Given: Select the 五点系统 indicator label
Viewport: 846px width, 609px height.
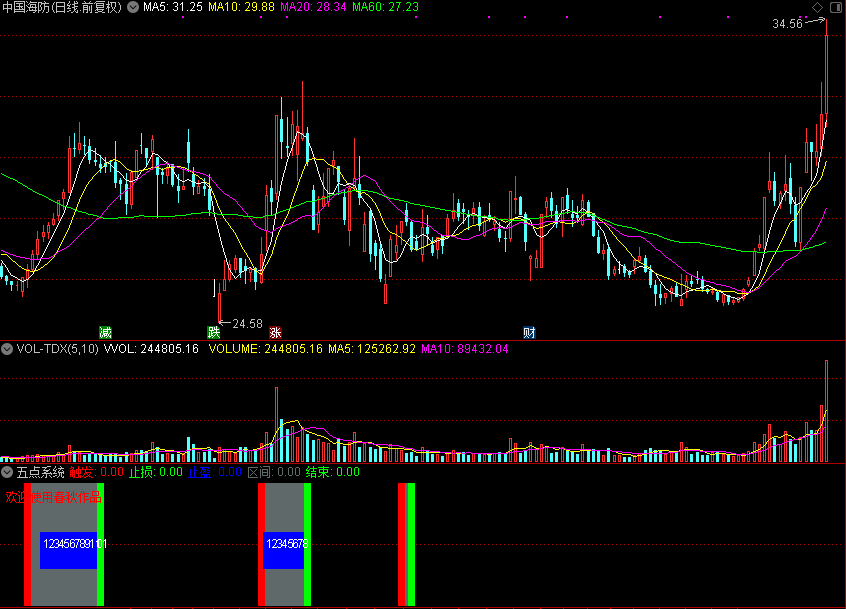Looking at the screenshot, I should [40, 472].
